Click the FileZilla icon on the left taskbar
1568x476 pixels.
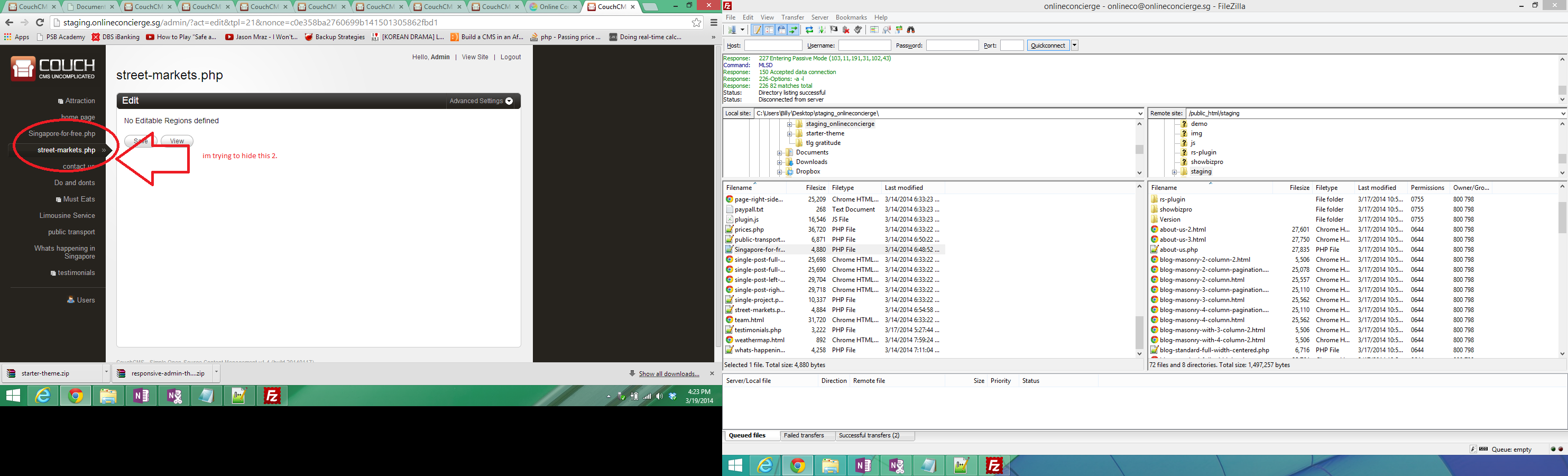tap(272, 396)
